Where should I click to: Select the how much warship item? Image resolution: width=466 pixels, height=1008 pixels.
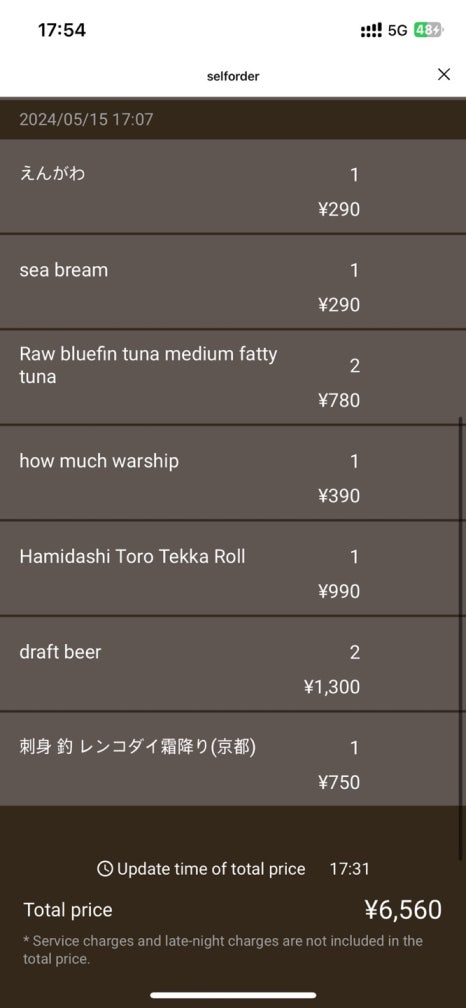coord(233,473)
